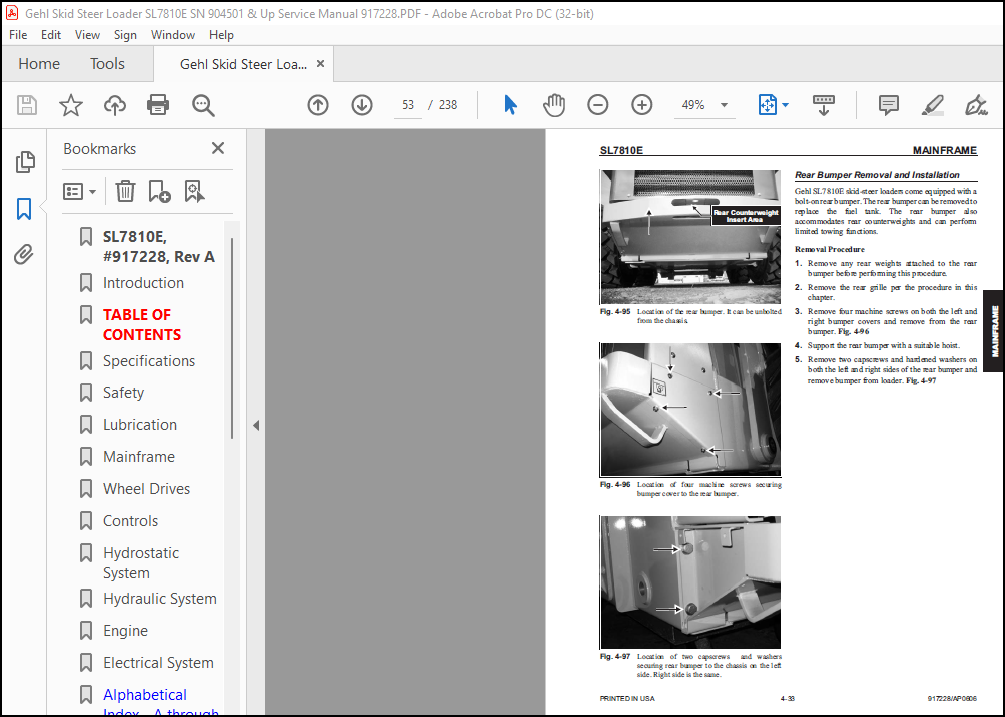Close the Bookmarks panel
Viewport: 1005px width, 717px height.
[218, 148]
